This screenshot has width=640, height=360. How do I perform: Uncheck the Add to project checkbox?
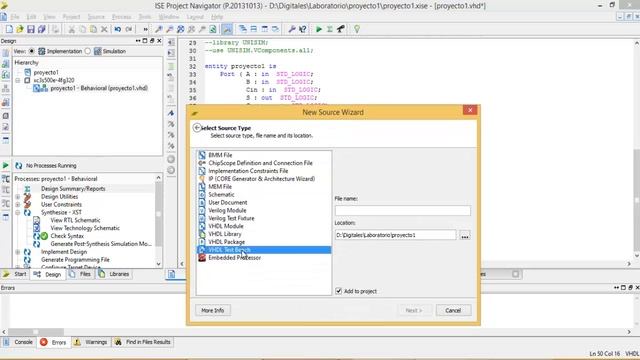(x=338, y=291)
